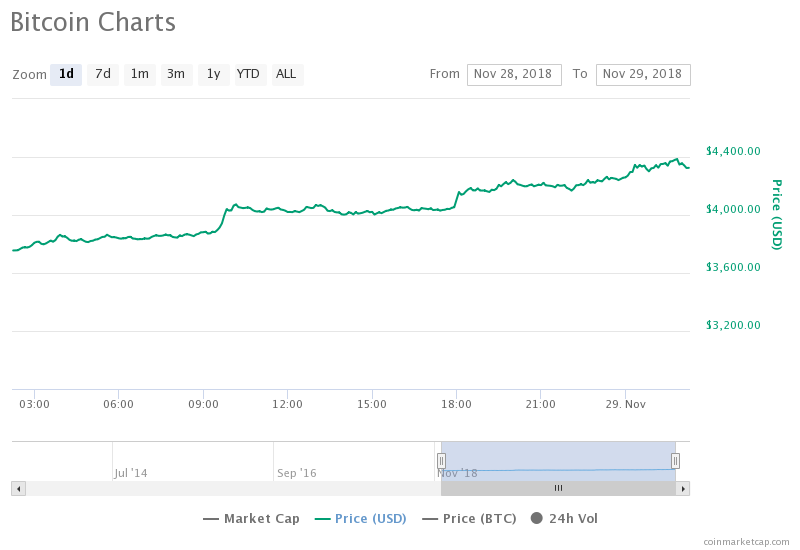800x550 pixels.
Task: Click the $4,000.00 axis label
Action: (733, 209)
